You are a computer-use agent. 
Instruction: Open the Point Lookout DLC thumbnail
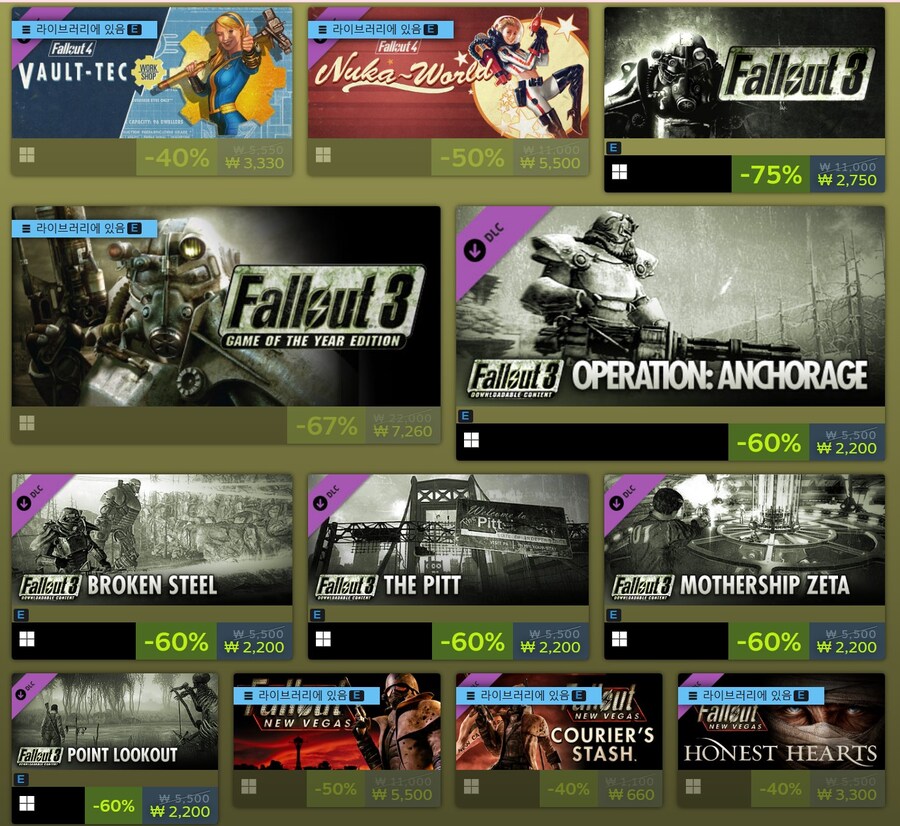pyautogui.click(x=115, y=722)
